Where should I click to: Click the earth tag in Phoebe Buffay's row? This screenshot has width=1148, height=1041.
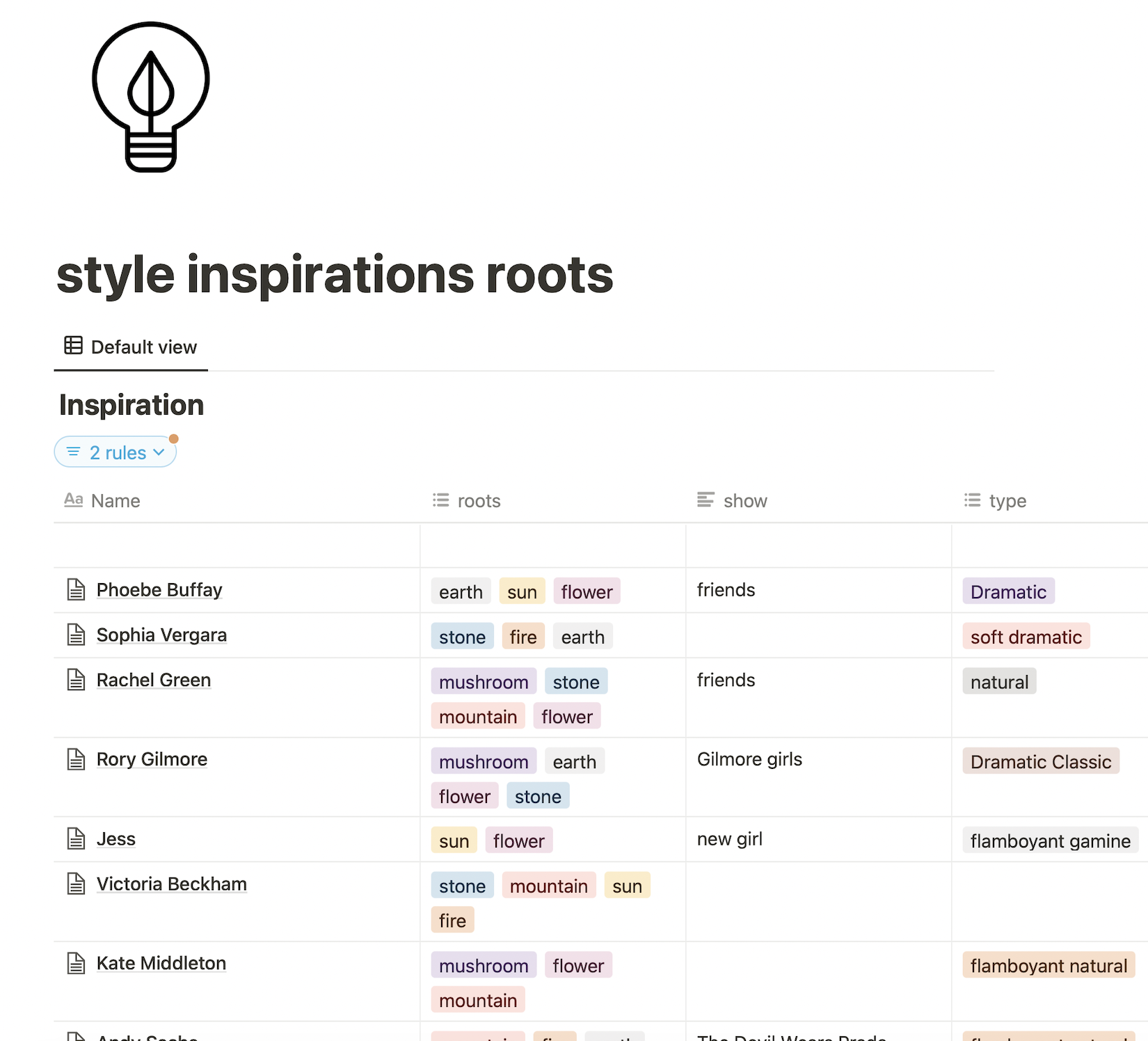[460, 591]
